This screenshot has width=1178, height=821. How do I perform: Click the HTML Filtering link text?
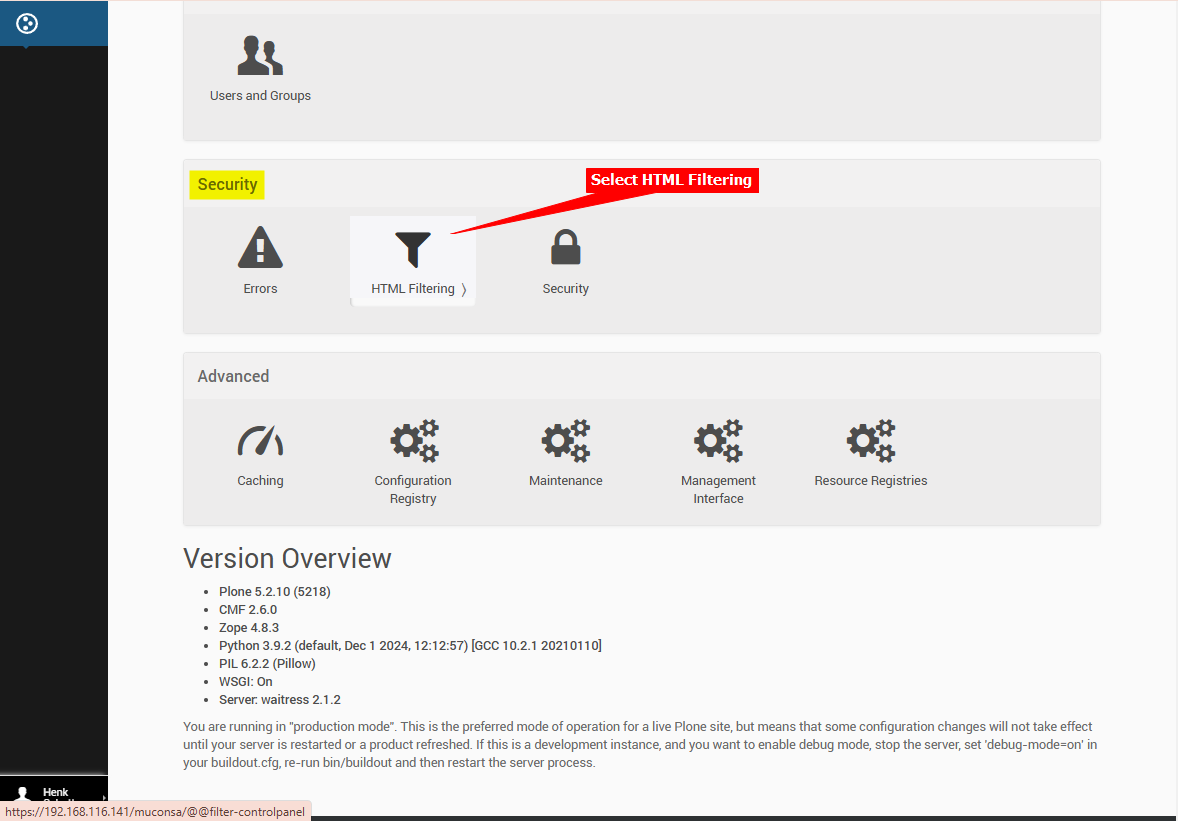(x=412, y=288)
